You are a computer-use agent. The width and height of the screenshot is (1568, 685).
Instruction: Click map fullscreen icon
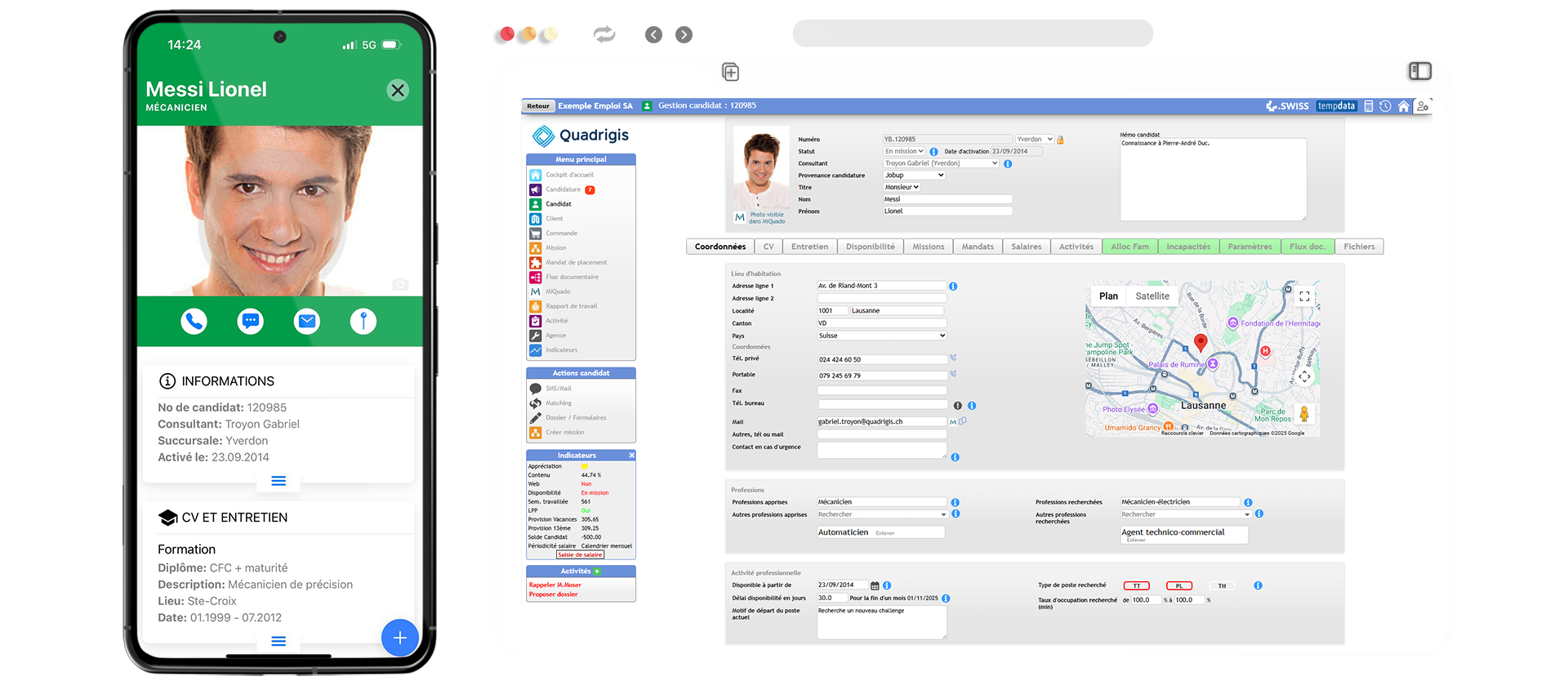coord(1304,296)
